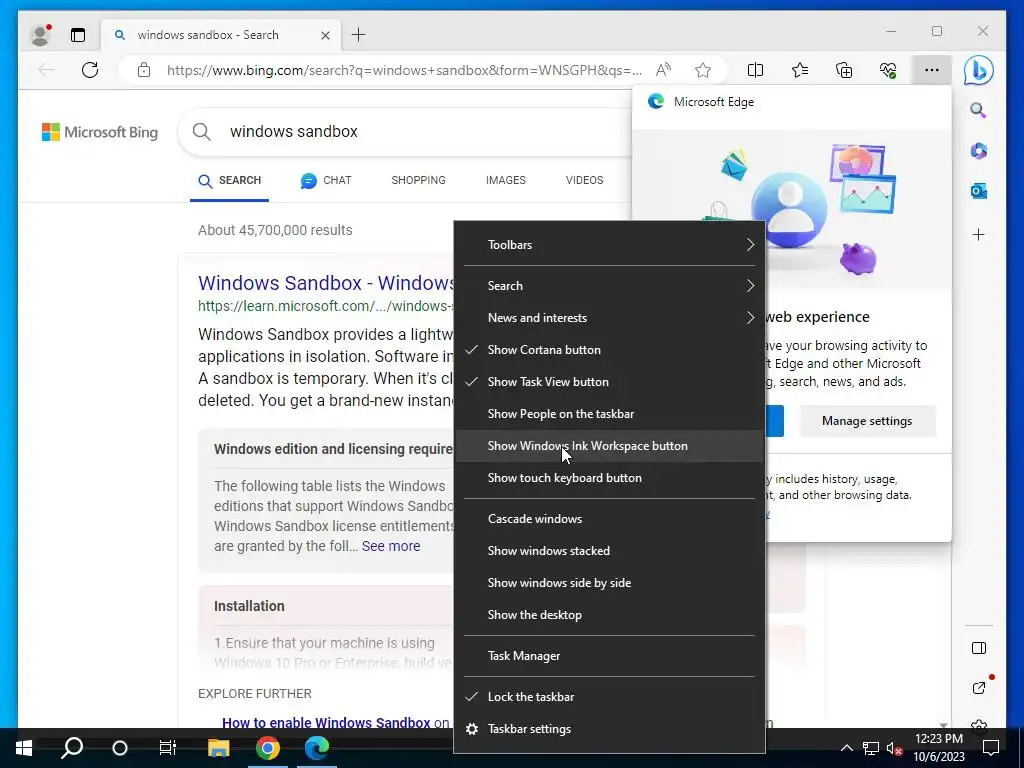Choose Show windows stacked
Viewport: 1024px width, 768px height.
click(609, 551)
